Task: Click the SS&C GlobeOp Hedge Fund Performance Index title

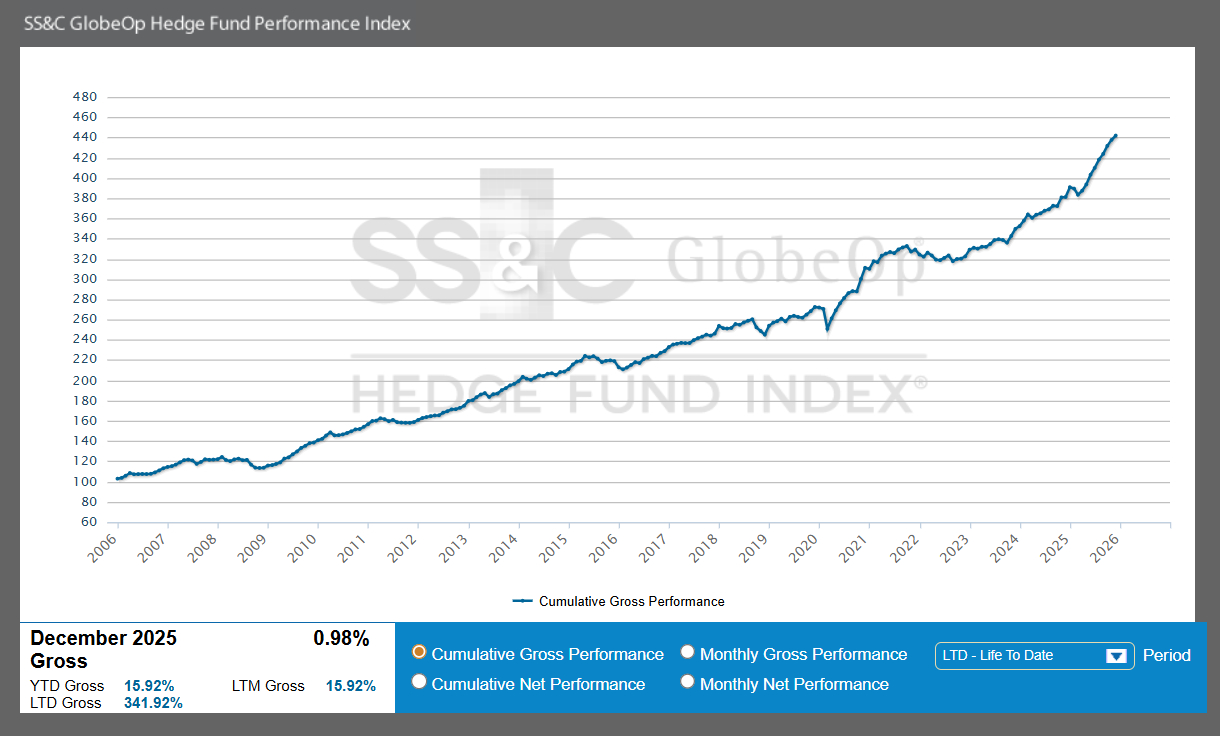Action: [216, 23]
